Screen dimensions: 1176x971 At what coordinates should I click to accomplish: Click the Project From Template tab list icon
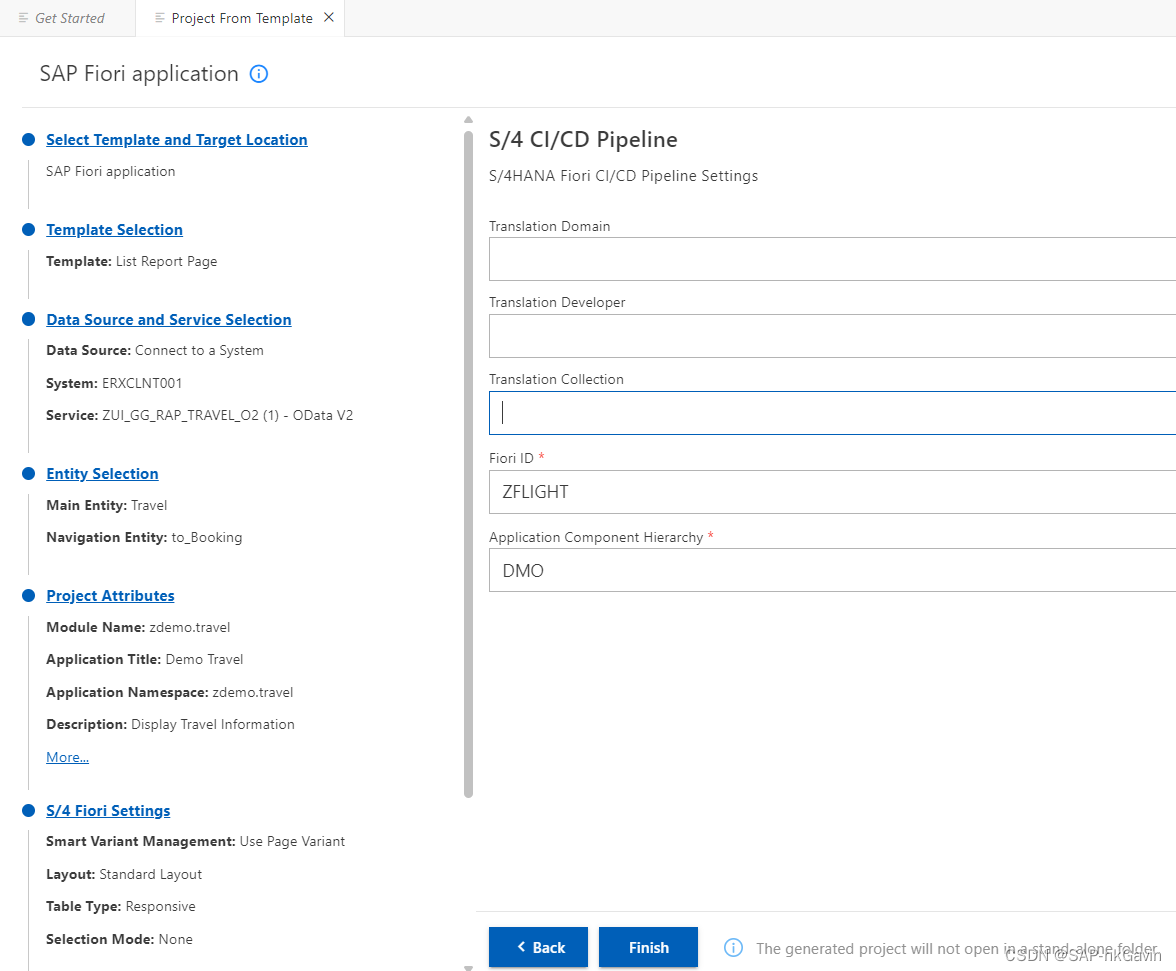click(160, 17)
